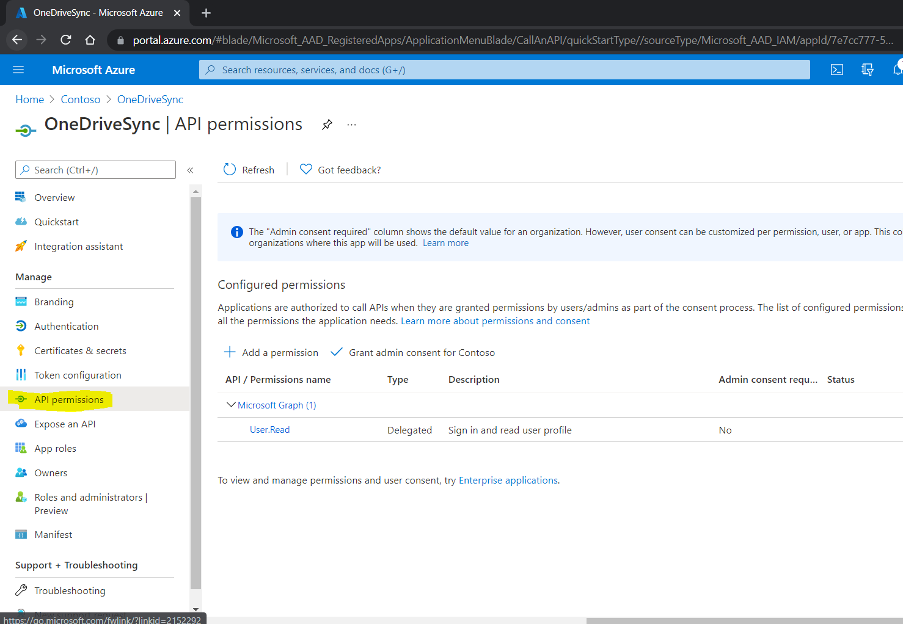Click the Troubleshooting wrench icon
Viewport: 904px width, 624px height.
coord(21,590)
